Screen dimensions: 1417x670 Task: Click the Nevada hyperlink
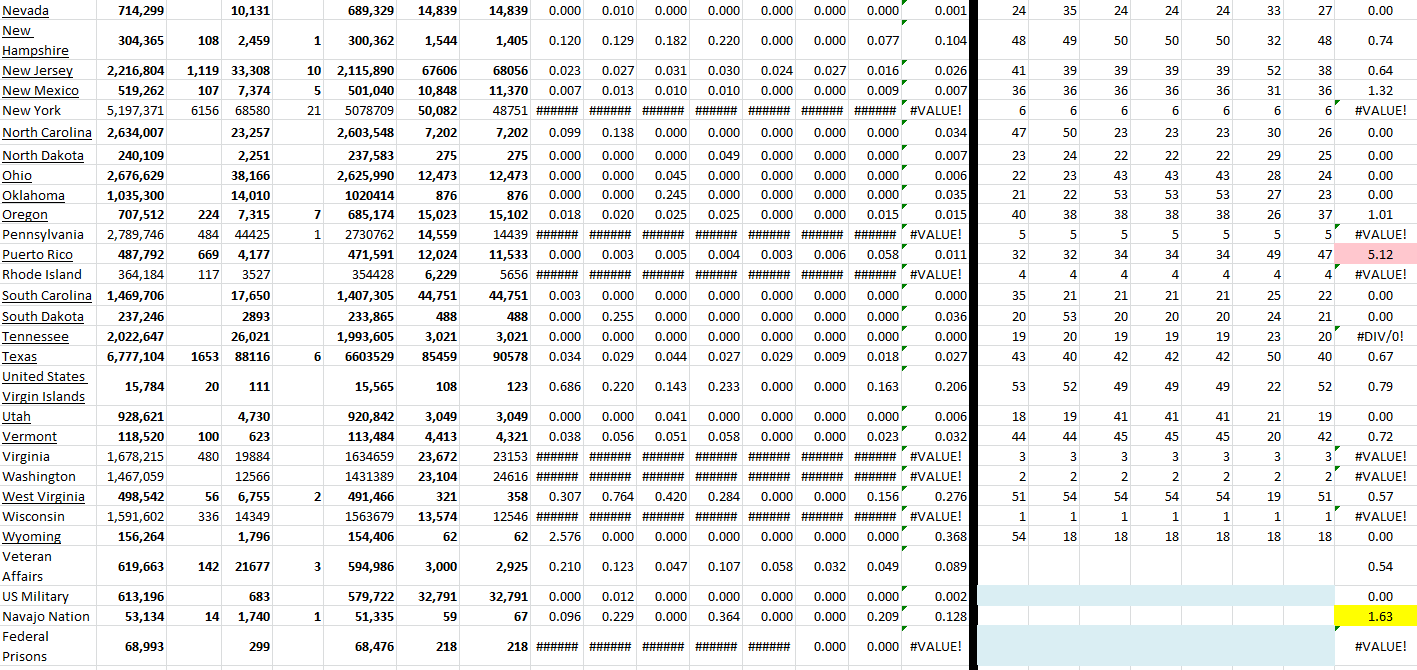click(24, 10)
